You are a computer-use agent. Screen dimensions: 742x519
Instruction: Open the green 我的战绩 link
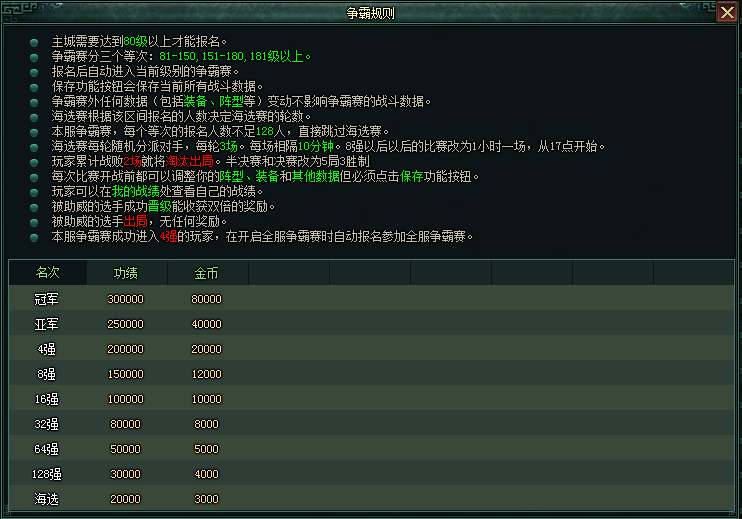click(x=136, y=191)
